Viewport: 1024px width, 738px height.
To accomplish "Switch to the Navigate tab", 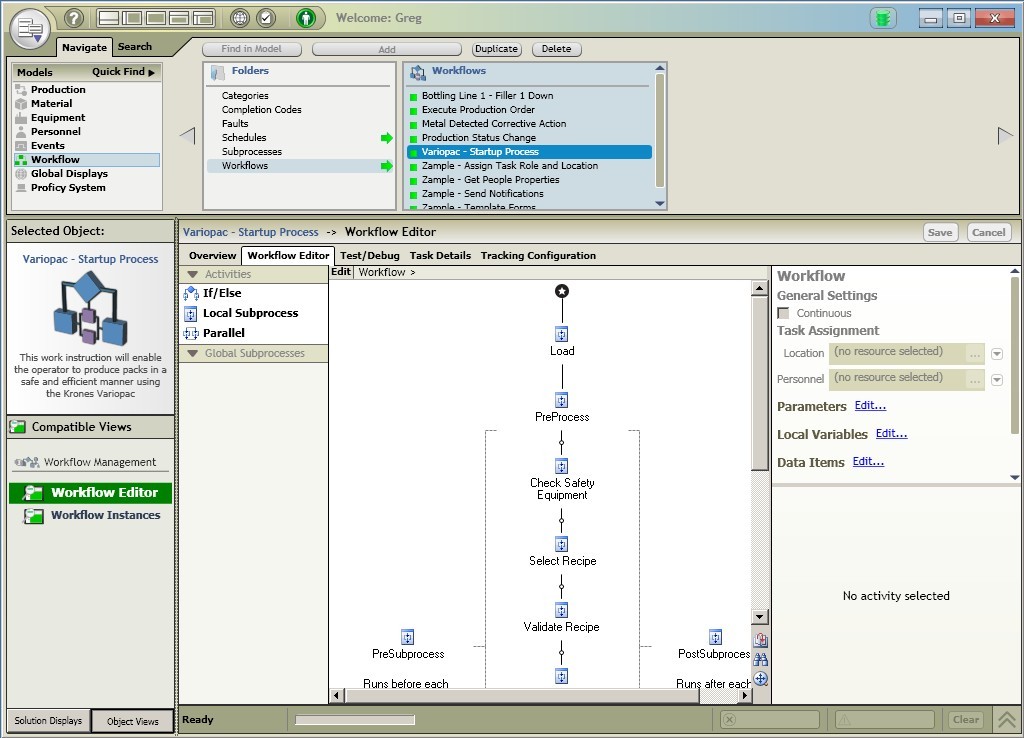I will point(84,47).
